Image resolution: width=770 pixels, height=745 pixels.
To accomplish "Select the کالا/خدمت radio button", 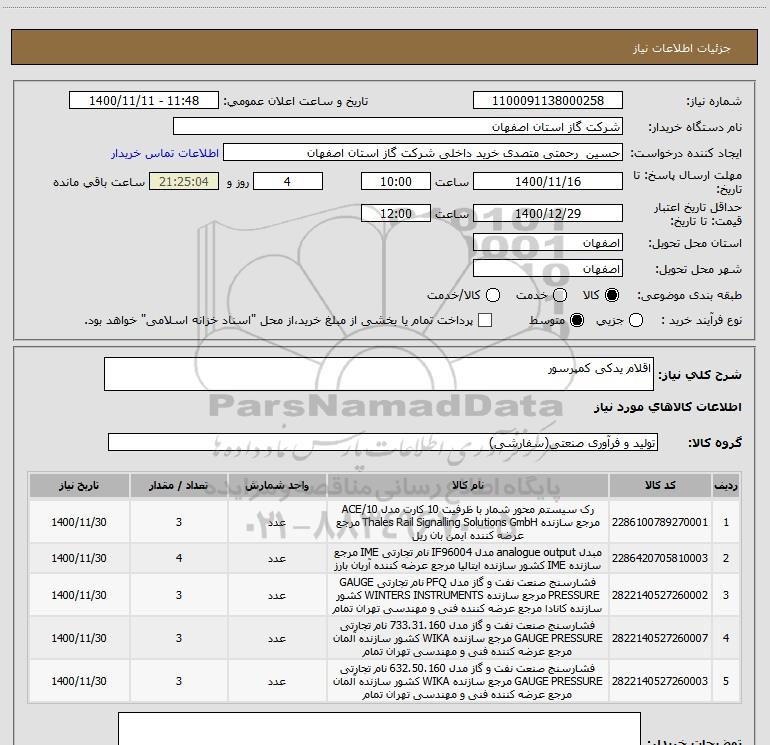I will [493, 295].
